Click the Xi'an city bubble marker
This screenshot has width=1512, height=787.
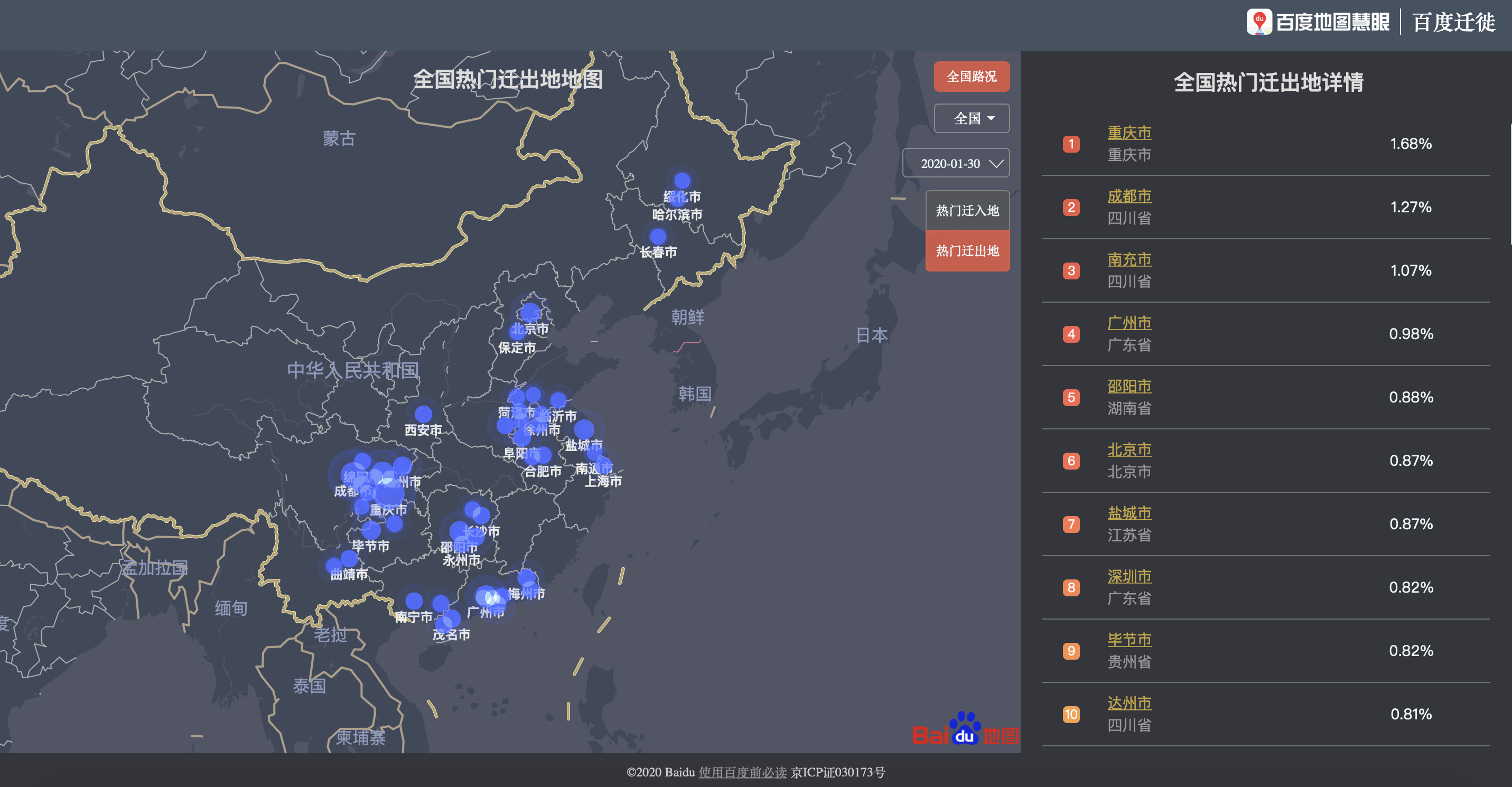[423, 414]
